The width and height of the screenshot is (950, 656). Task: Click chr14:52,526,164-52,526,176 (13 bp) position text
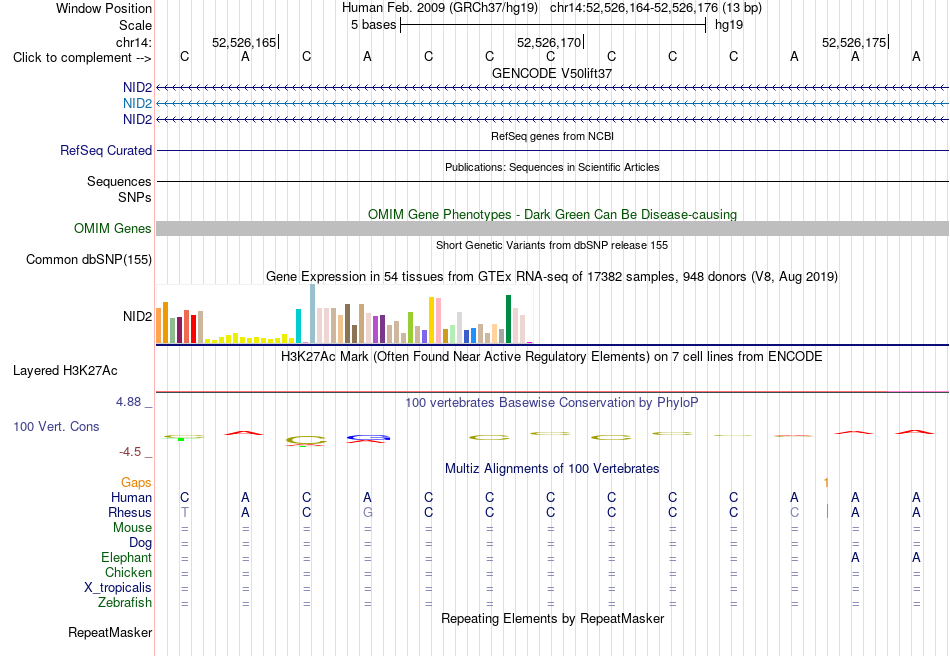tap(656, 8)
